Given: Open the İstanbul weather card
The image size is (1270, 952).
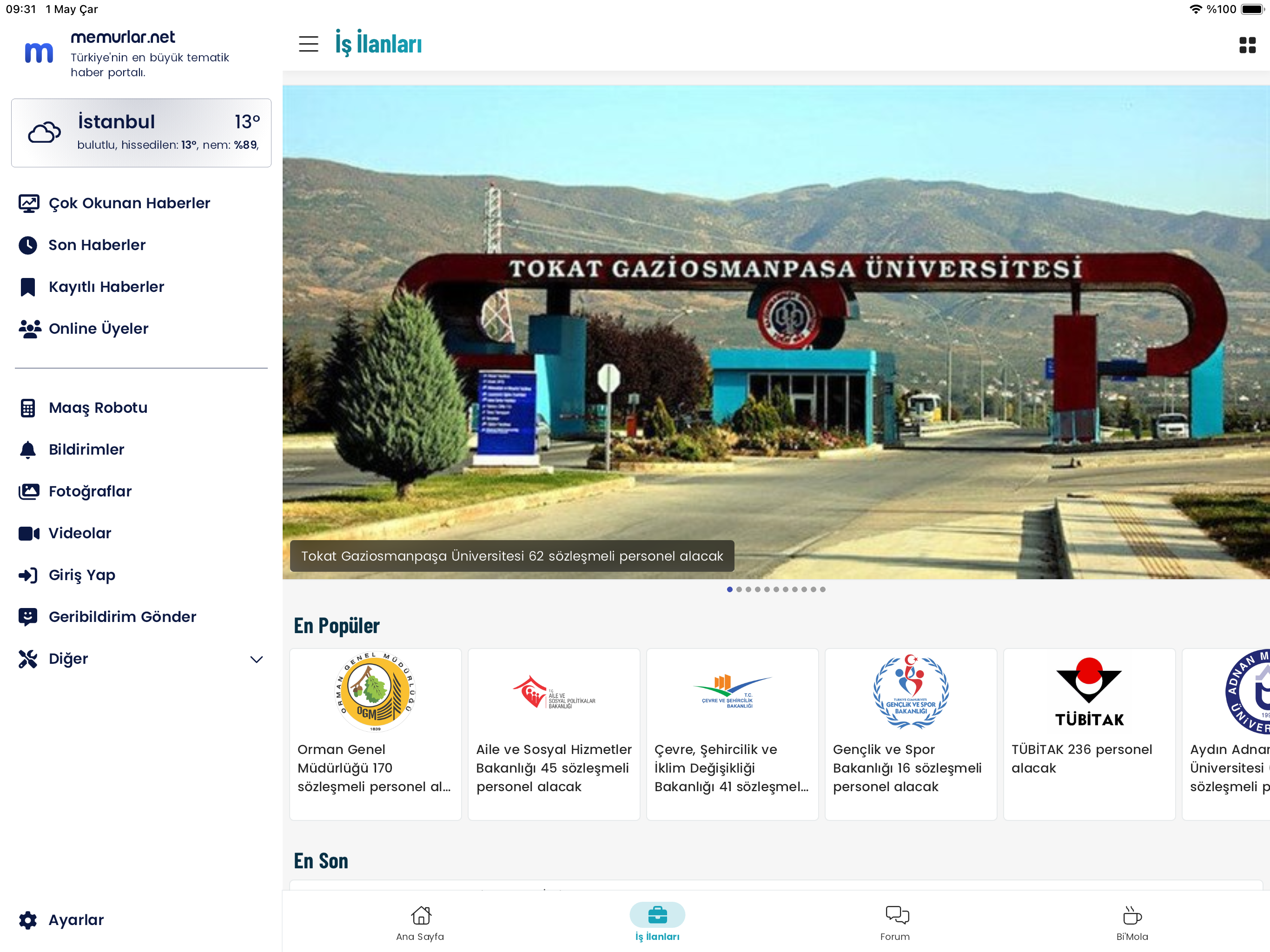Looking at the screenshot, I should 141,132.
